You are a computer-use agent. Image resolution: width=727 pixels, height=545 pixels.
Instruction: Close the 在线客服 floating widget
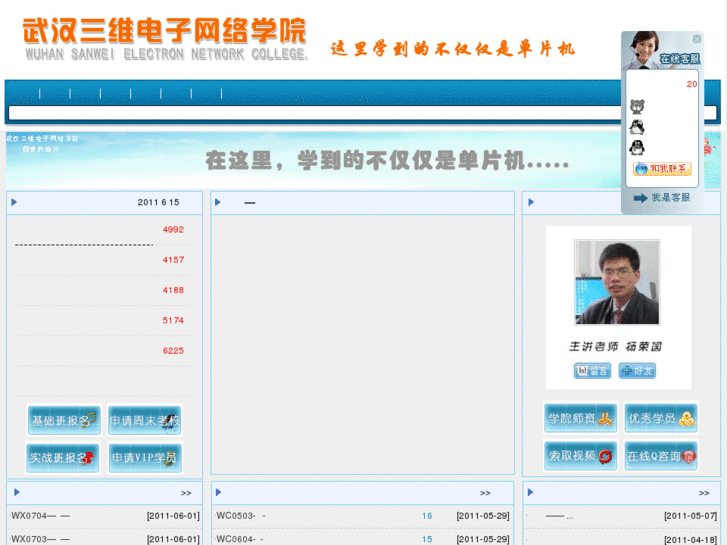pos(696,39)
